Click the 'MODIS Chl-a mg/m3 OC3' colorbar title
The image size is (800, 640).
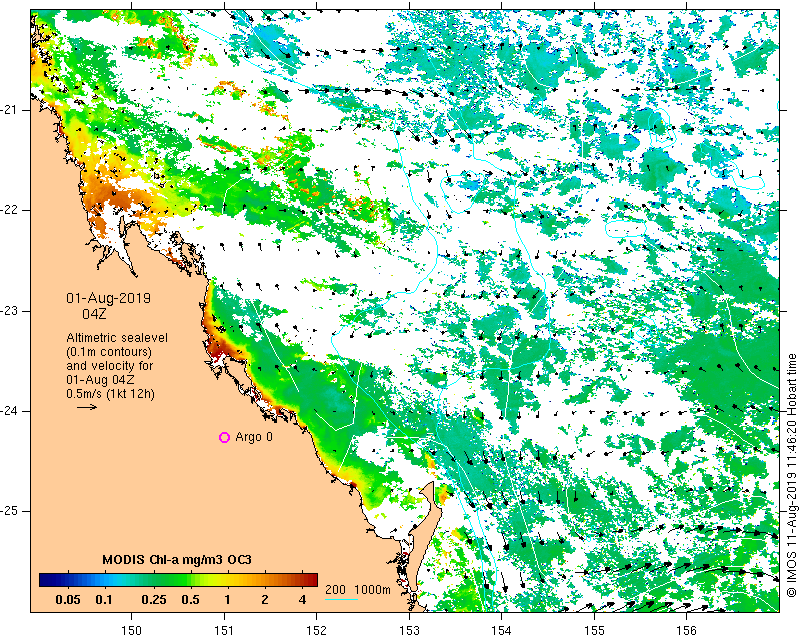[177, 560]
